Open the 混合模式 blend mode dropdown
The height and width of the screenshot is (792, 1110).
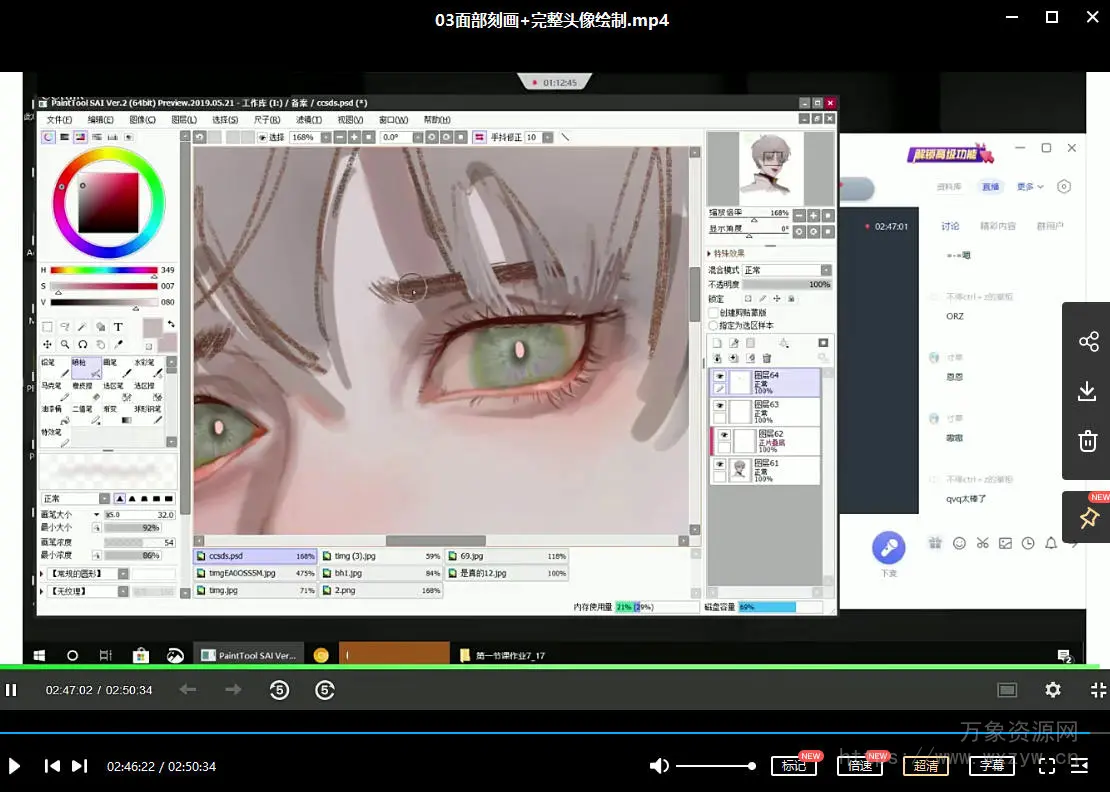787,270
